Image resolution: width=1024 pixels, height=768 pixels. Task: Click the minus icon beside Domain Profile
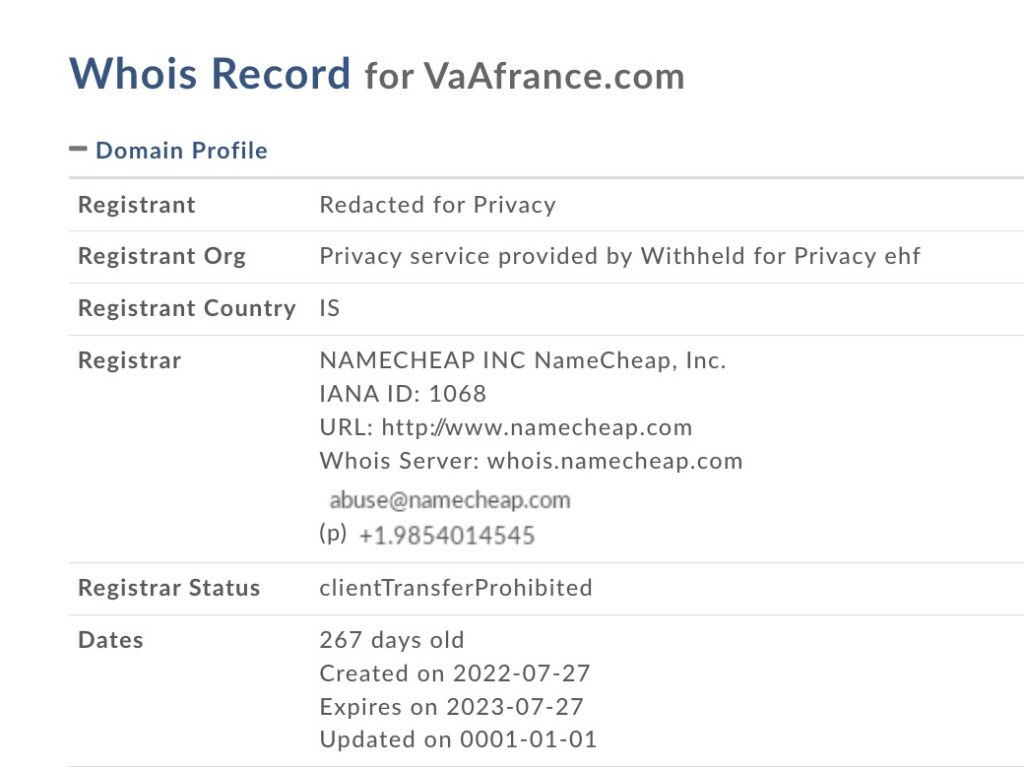click(78, 149)
